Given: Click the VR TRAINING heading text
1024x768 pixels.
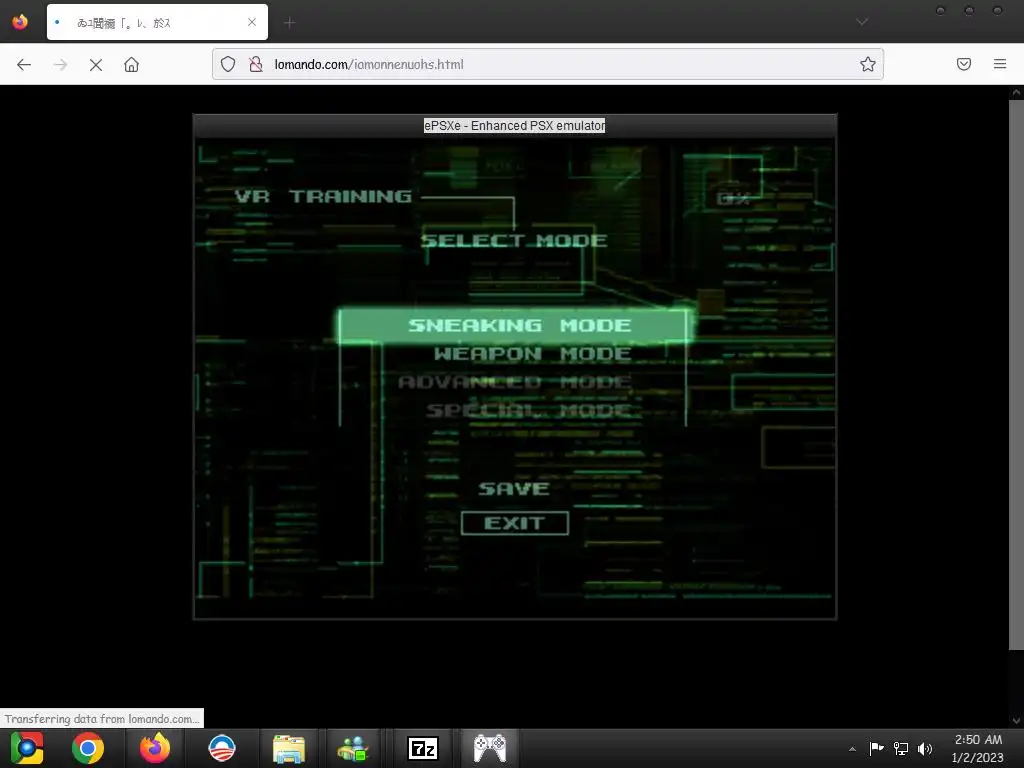Looking at the screenshot, I should pos(323,197).
